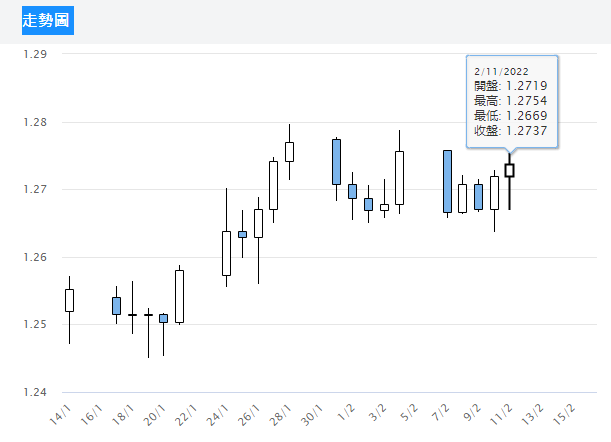Click the 1.27 y-axis price label

pyautogui.click(x=36, y=189)
